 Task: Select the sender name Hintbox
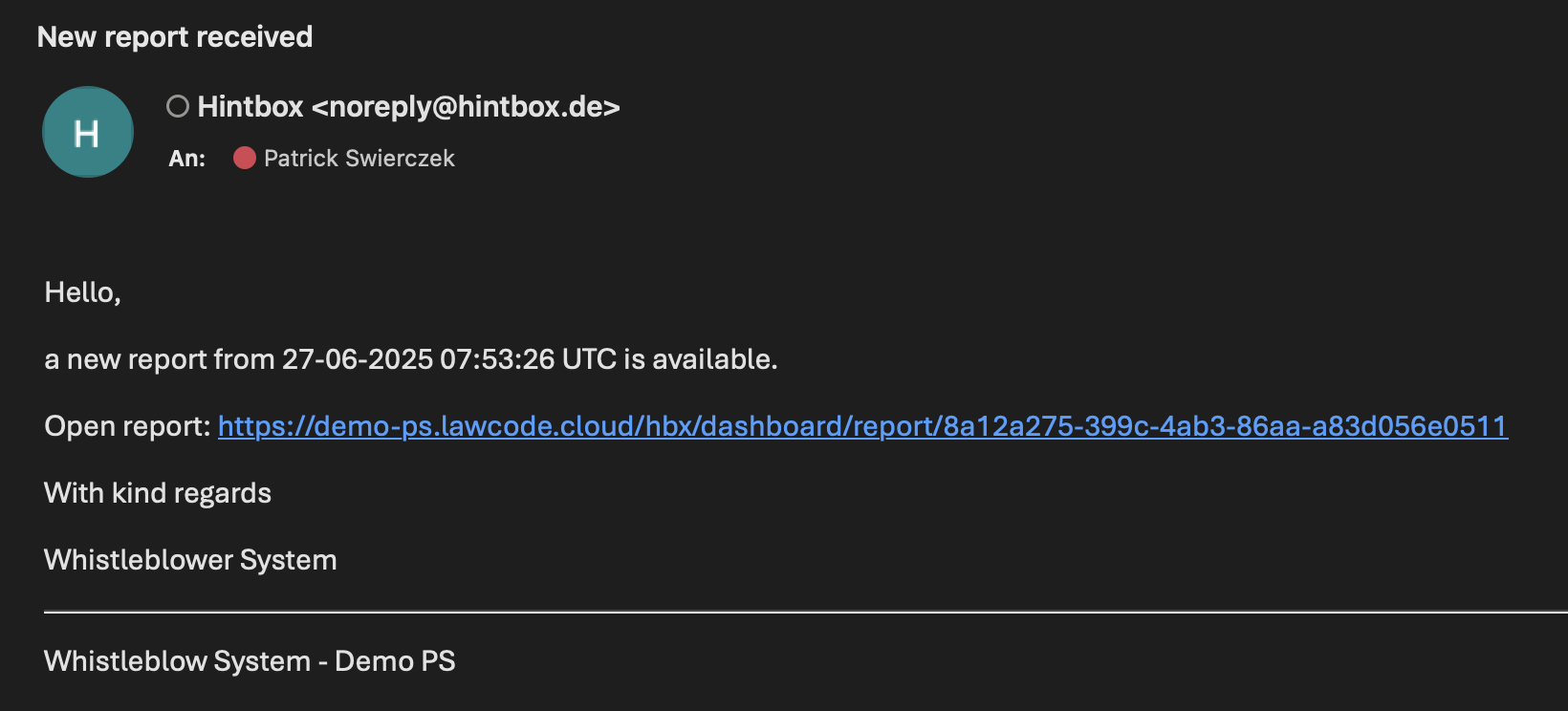click(x=250, y=106)
